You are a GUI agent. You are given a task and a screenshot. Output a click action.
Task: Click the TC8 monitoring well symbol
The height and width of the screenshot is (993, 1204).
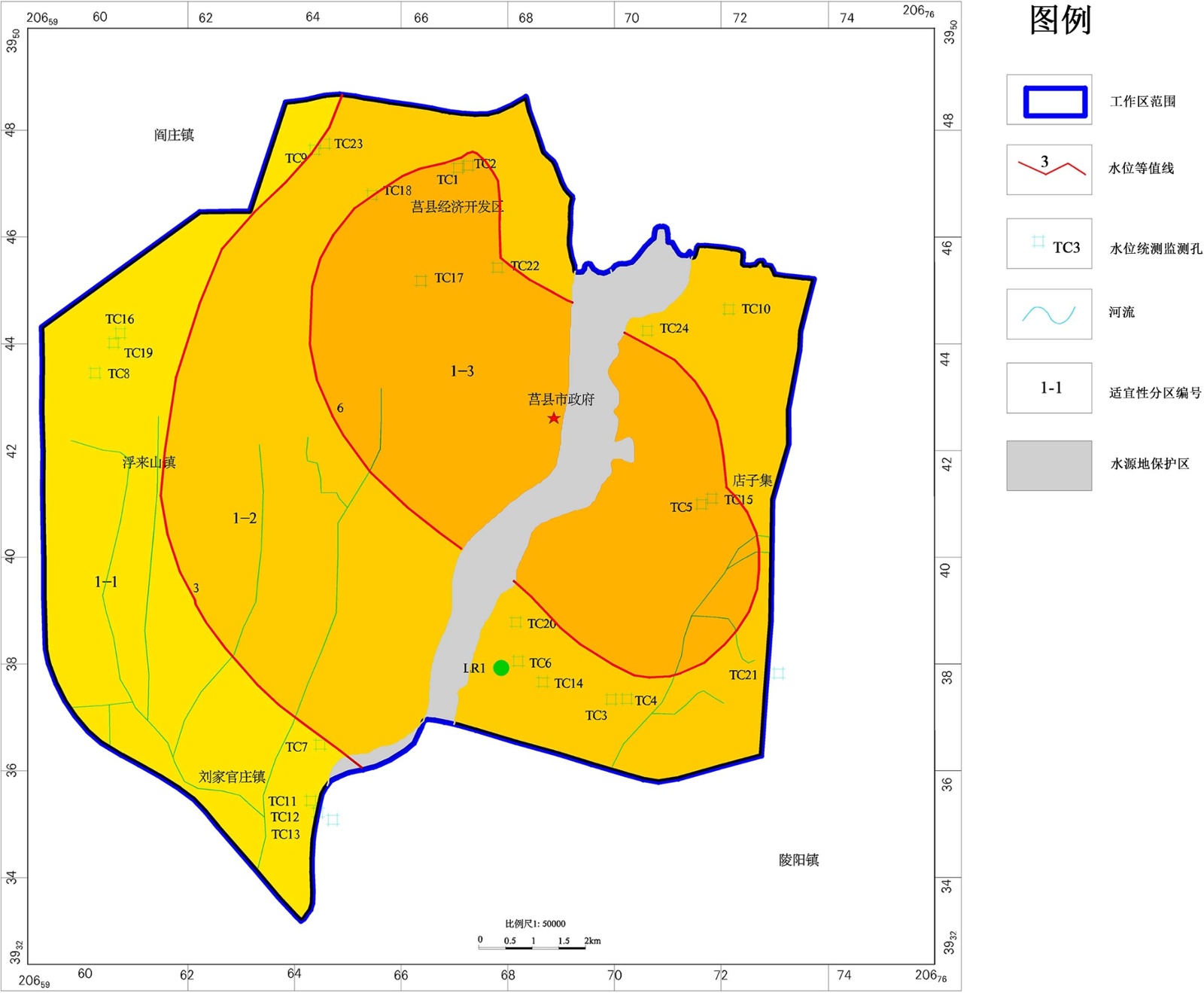click(x=95, y=373)
